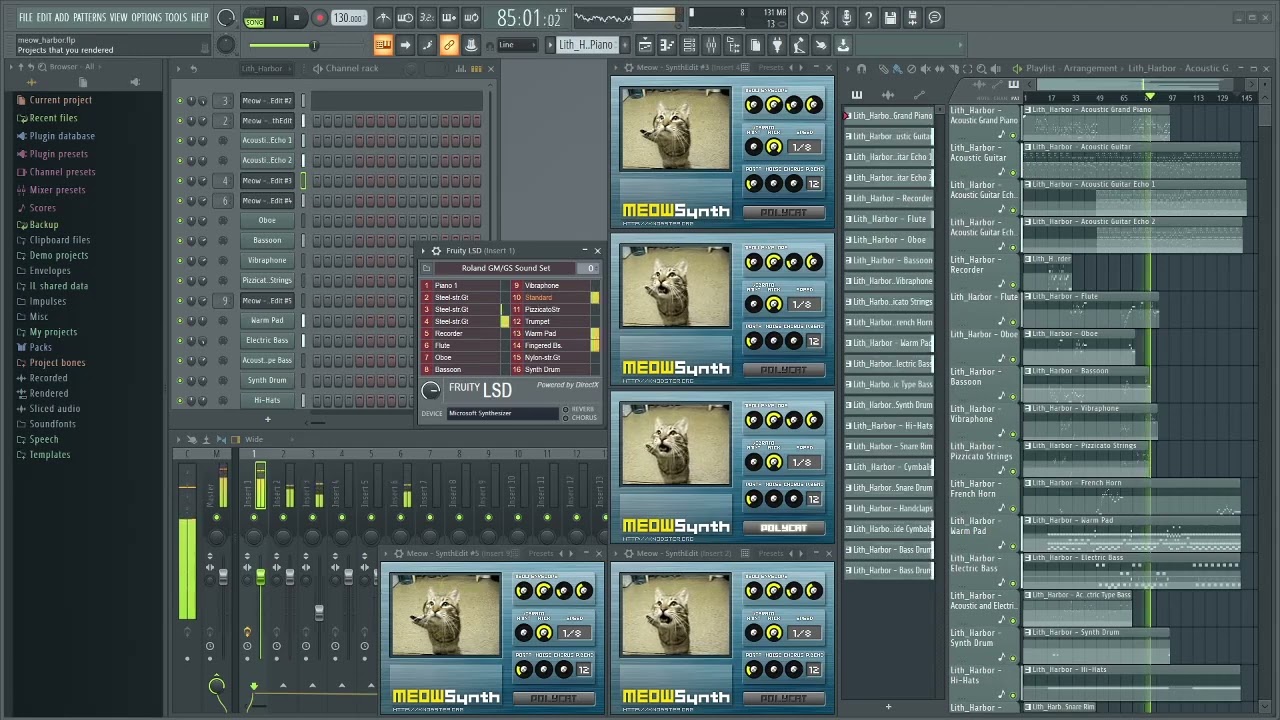
Task: Open the Line snap selector
Action: pyautogui.click(x=518, y=45)
